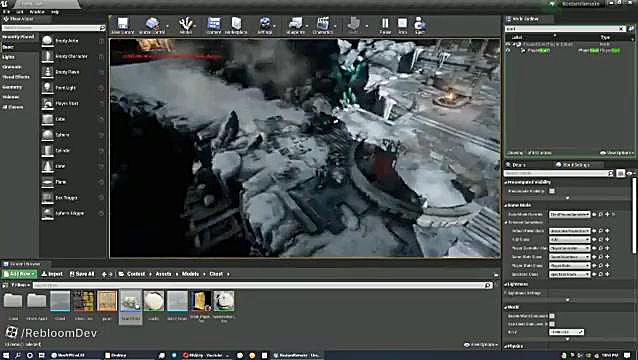Open the Blueprints toolbar icon
Viewport: 638px width, 360px height.
295,26
